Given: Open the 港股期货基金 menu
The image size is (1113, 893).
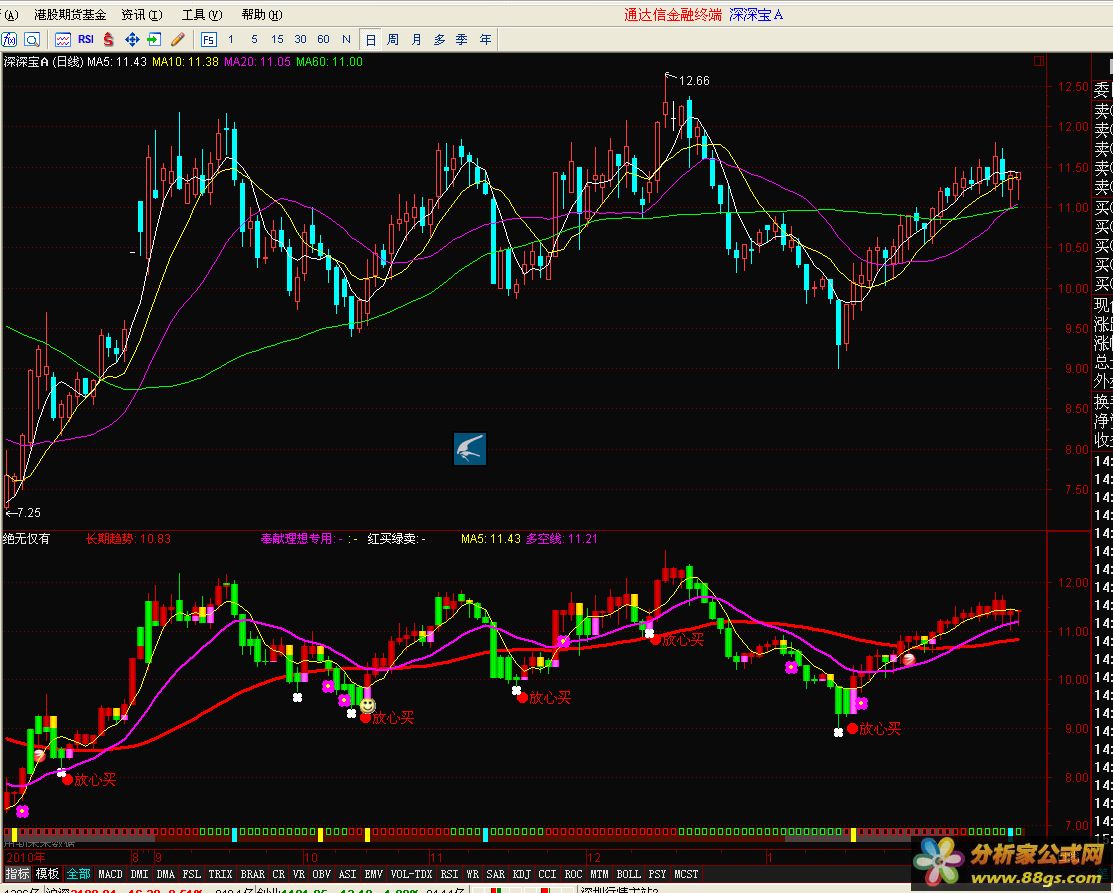Looking at the screenshot, I should coord(70,15).
